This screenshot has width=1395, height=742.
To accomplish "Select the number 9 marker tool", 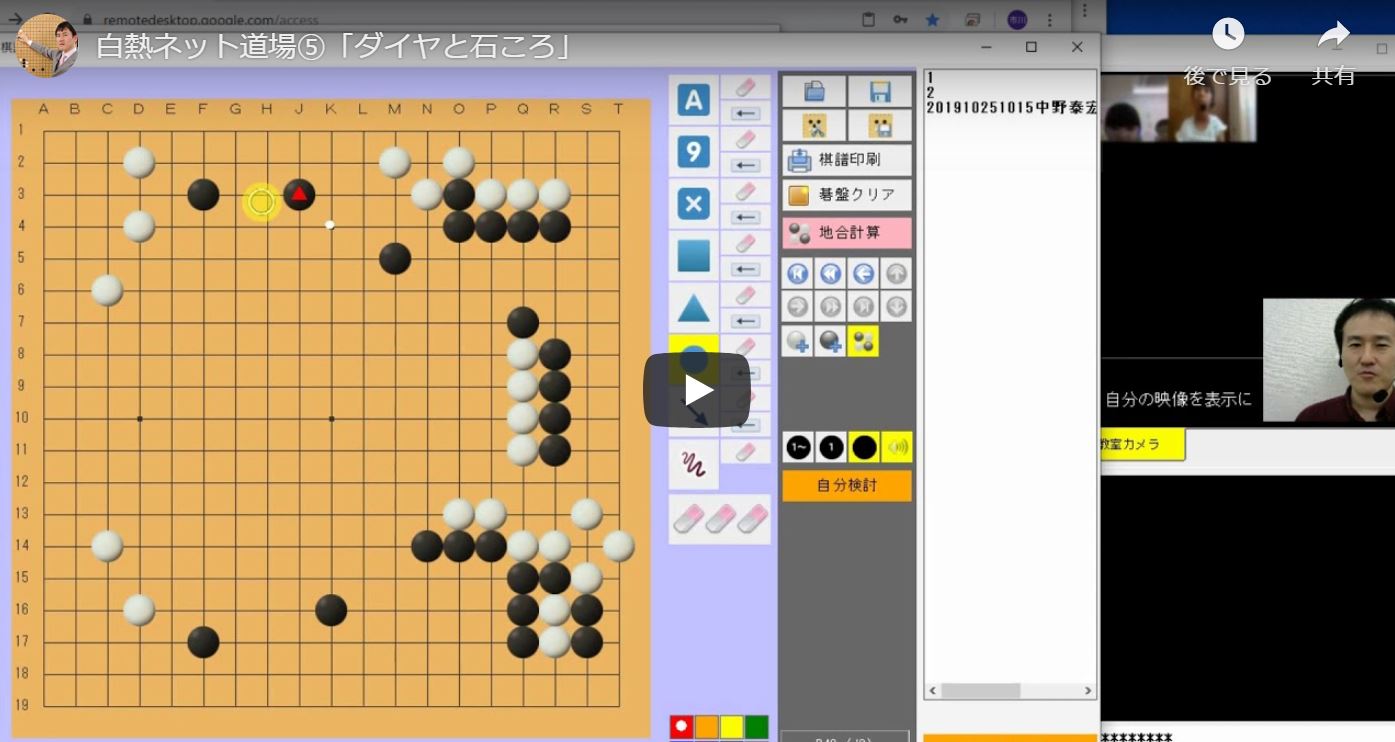I will point(693,152).
